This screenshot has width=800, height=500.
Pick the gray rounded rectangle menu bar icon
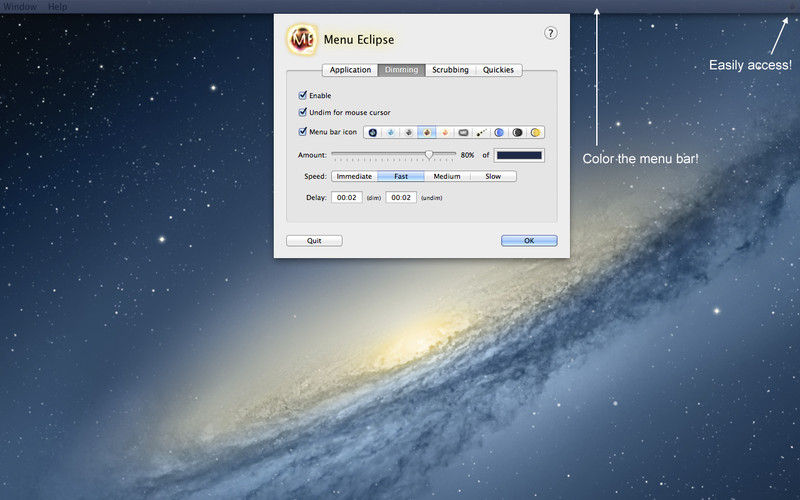pos(463,132)
